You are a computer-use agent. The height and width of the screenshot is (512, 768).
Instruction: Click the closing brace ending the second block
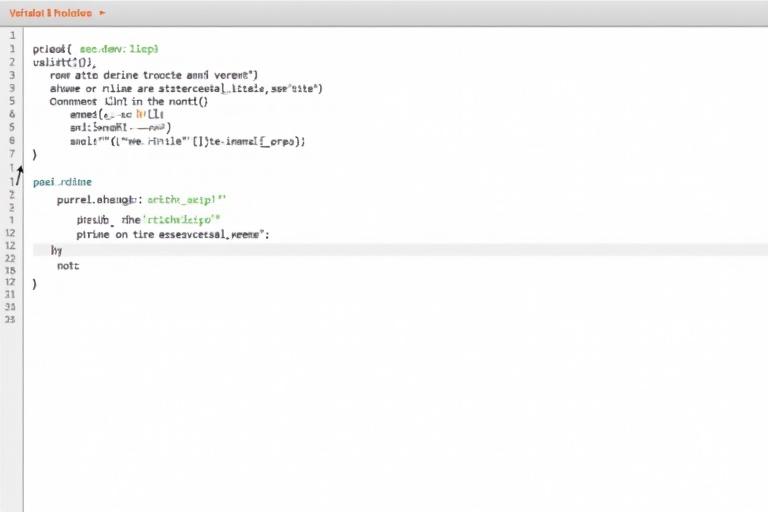point(35,284)
